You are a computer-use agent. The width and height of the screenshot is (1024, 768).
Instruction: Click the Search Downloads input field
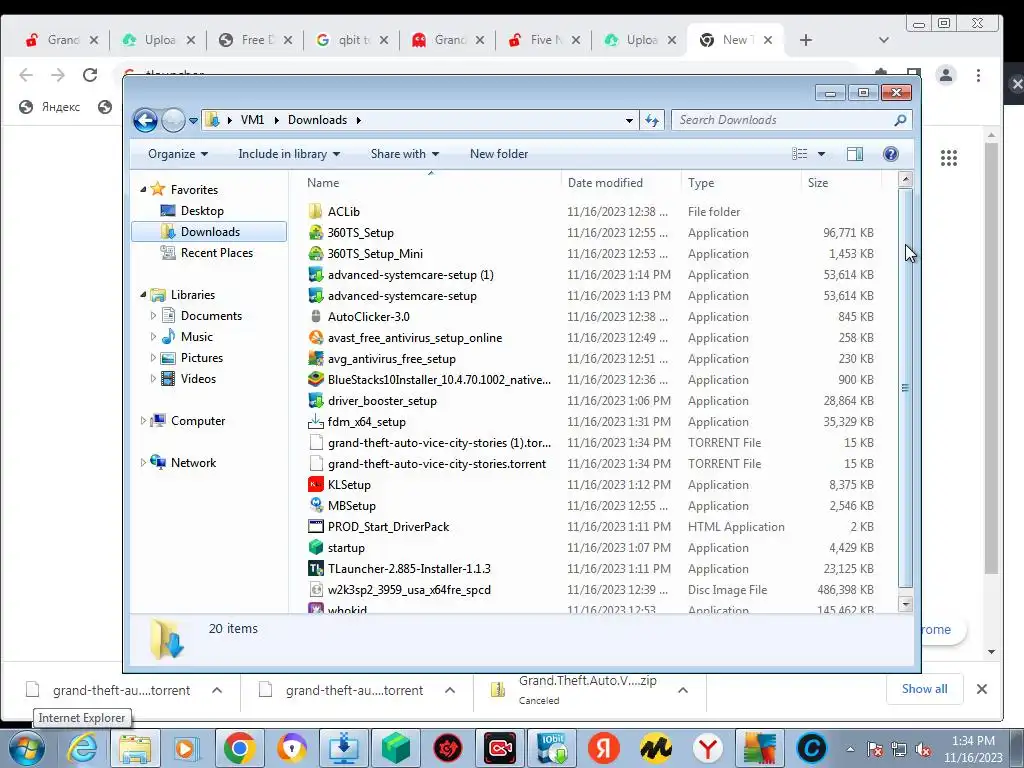click(x=790, y=120)
